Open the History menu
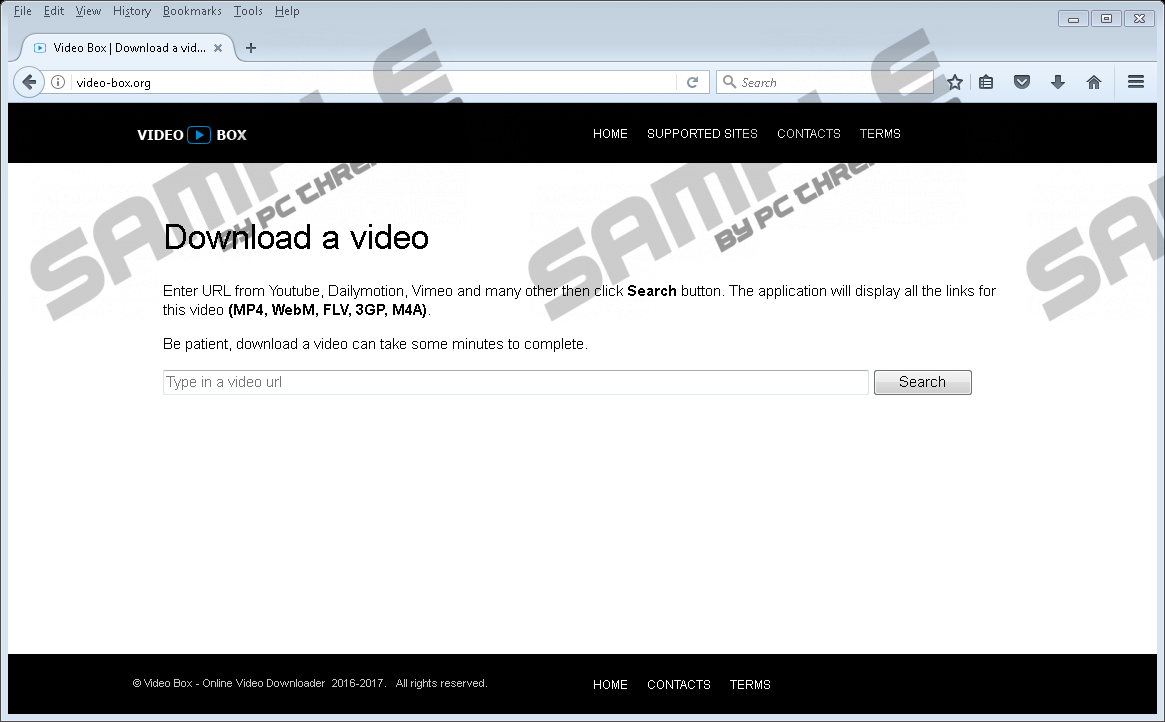Image resolution: width=1165 pixels, height=722 pixels. [x=132, y=11]
